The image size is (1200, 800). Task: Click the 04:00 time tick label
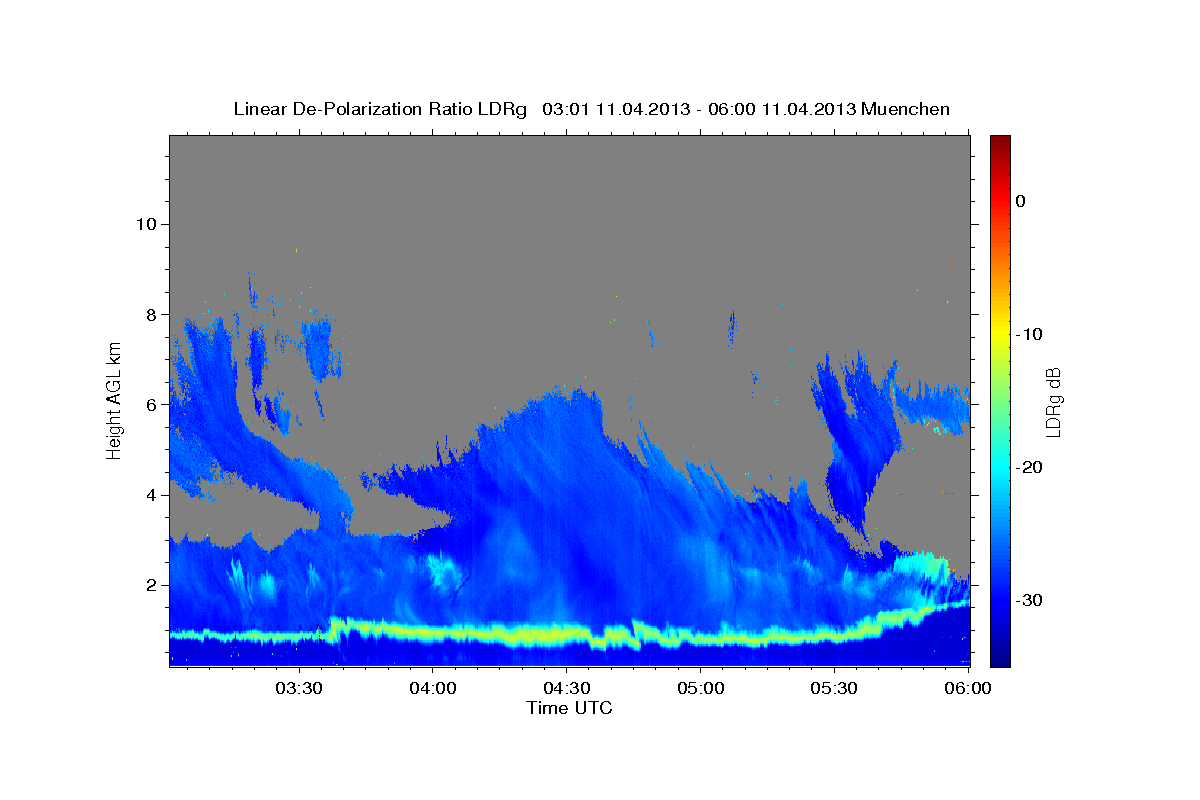click(x=433, y=688)
